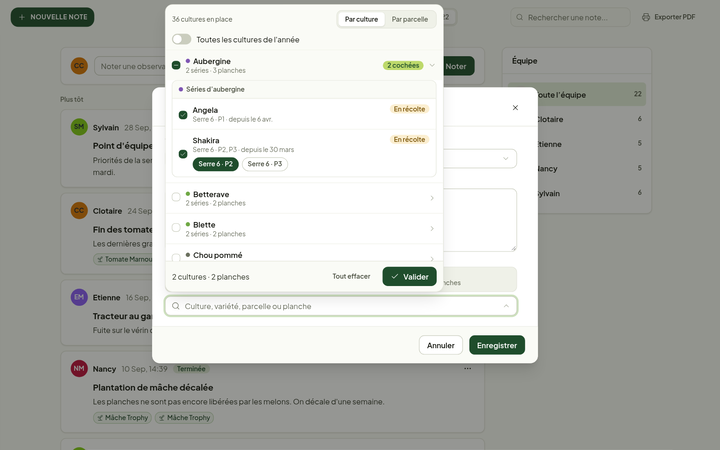Click the second Mâche Trophy tag
Image resolution: width=720 pixels, height=450 pixels.
click(184, 418)
